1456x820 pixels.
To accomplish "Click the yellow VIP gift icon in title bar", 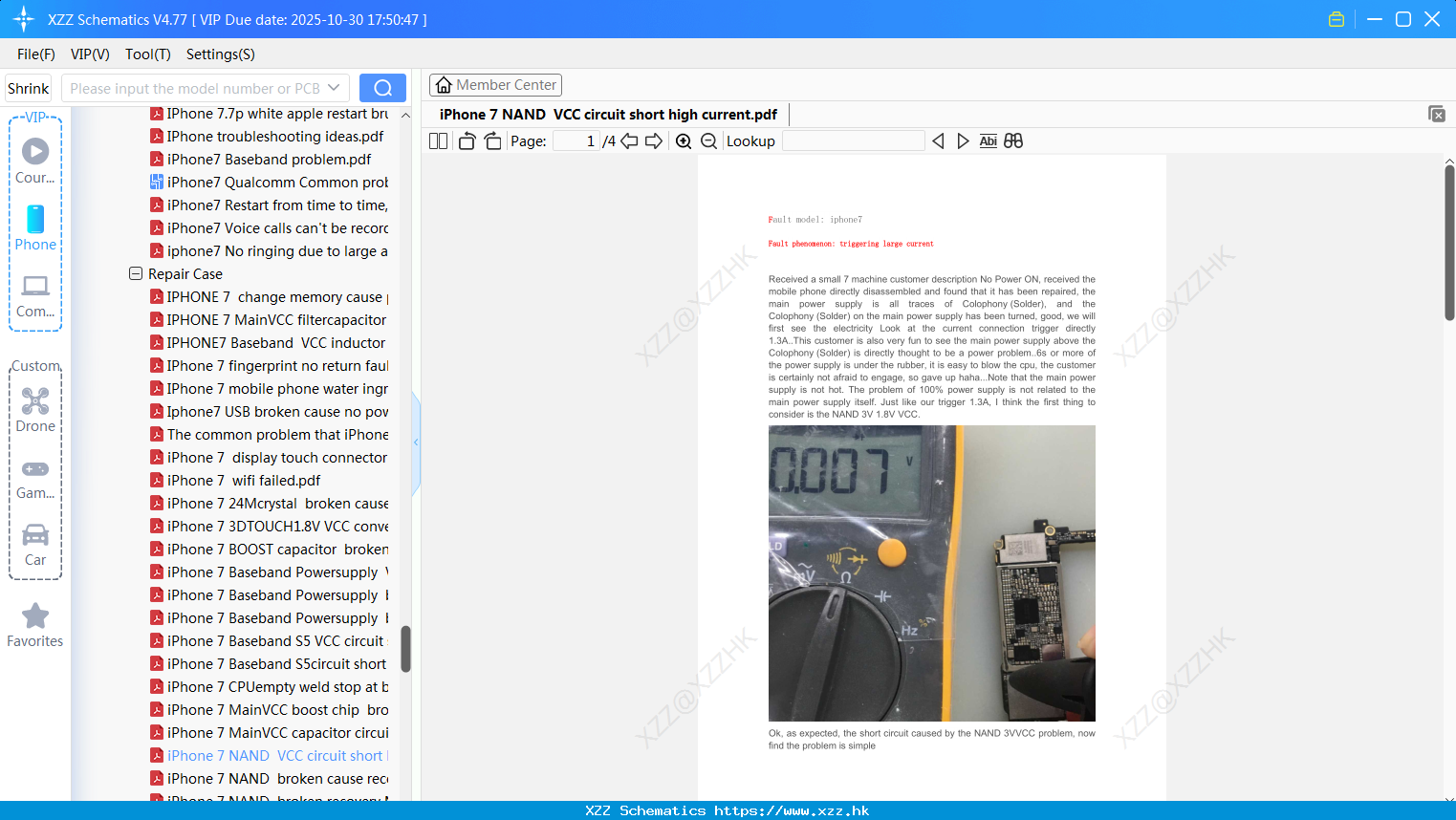I will coord(1336,19).
